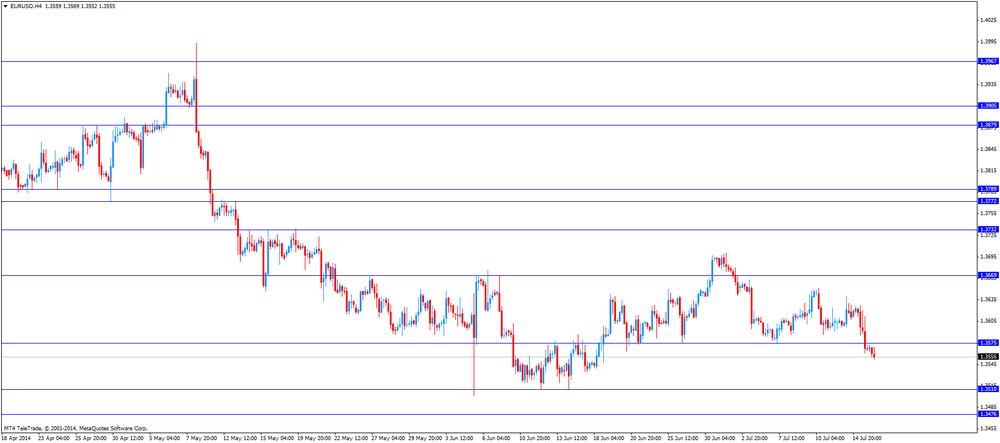Click the 7 Jul 12:00 time label

pyautogui.click(x=793, y=439)
